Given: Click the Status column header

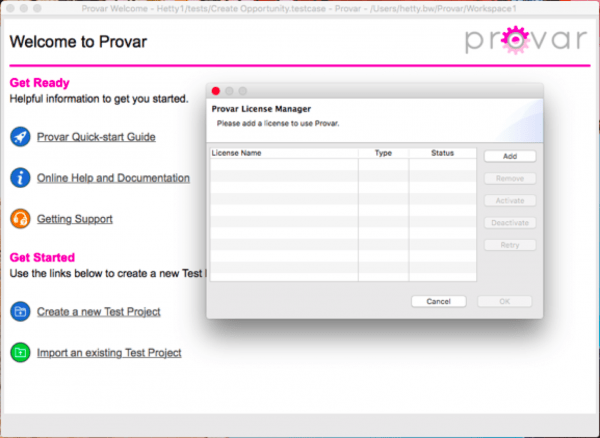Looking at the screenshot, I should point(443,153).
